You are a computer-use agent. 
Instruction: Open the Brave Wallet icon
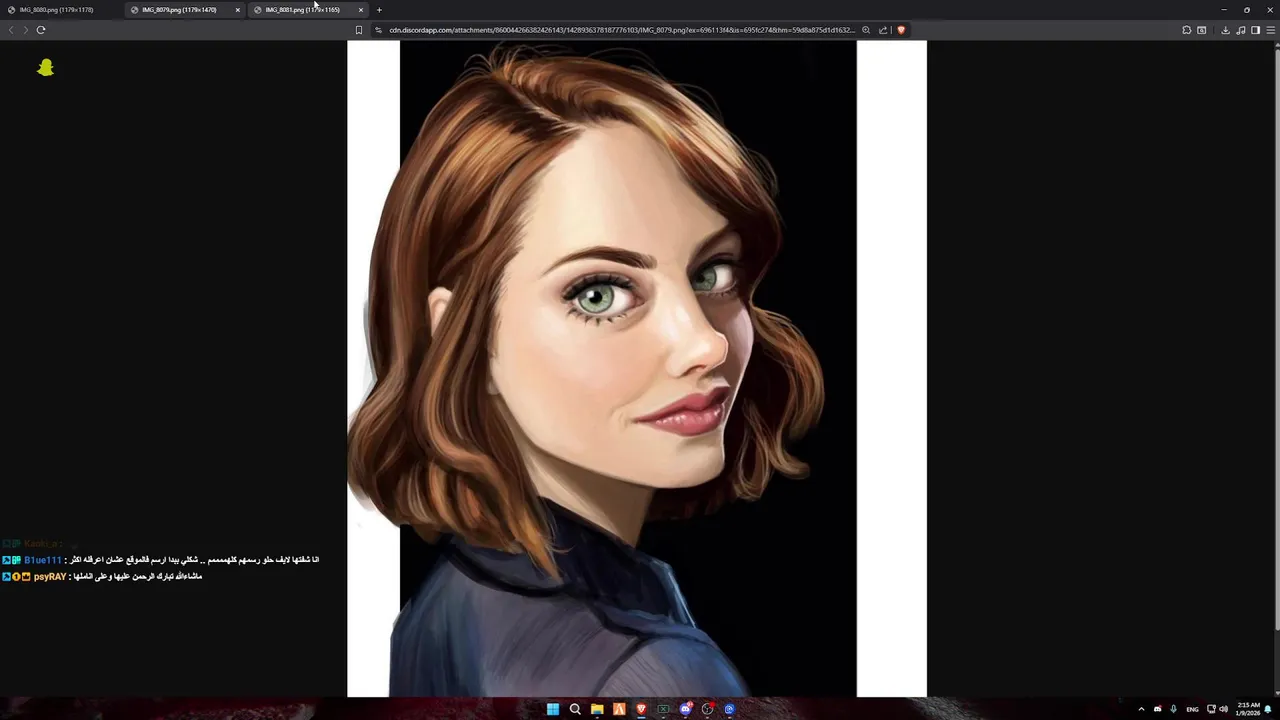1201,30
